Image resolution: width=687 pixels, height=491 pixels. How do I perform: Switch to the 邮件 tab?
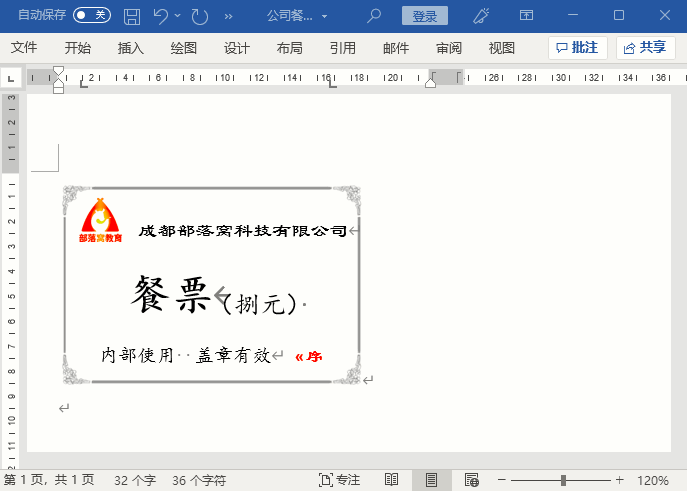396,47
